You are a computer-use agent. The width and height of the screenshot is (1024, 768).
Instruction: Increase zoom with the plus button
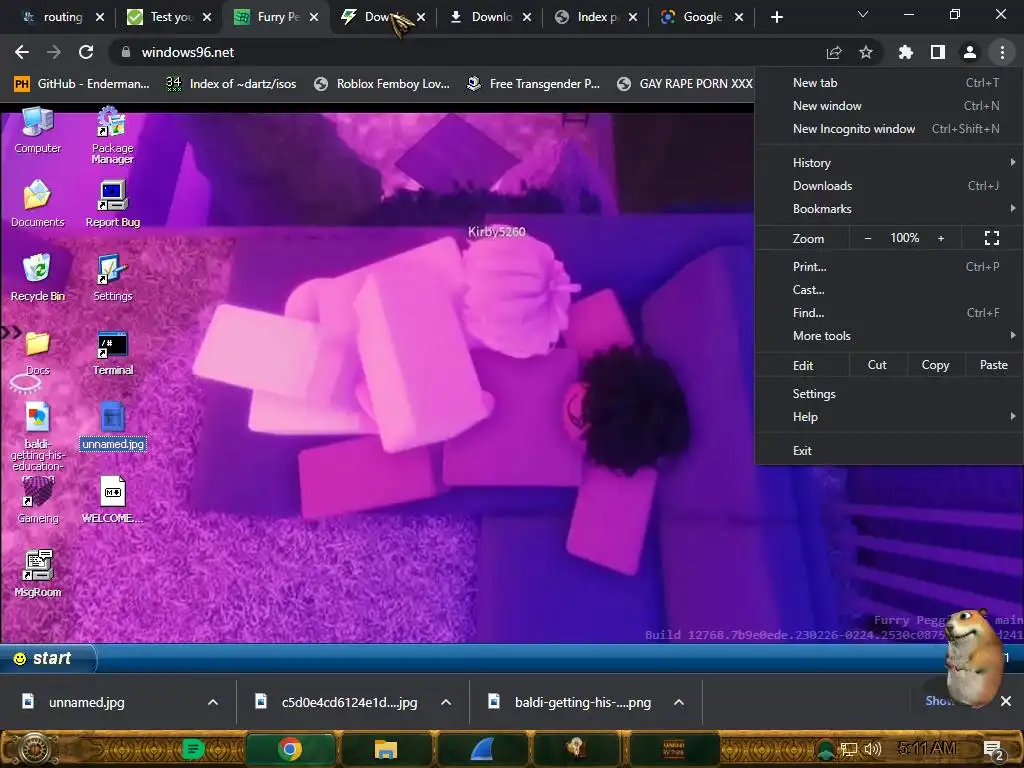tap(941, 238)
